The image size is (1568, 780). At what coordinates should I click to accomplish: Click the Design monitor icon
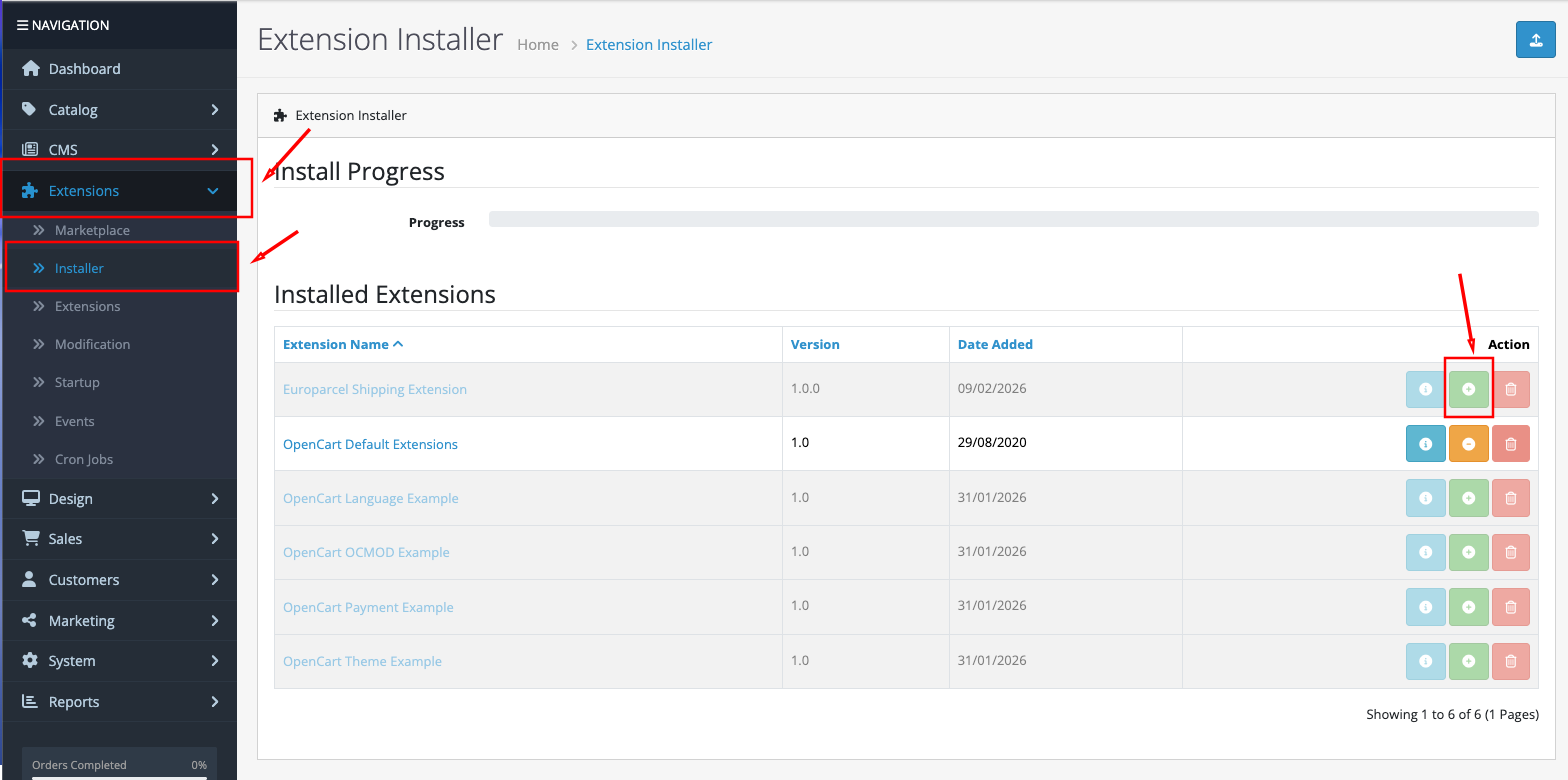coord(30,498)
